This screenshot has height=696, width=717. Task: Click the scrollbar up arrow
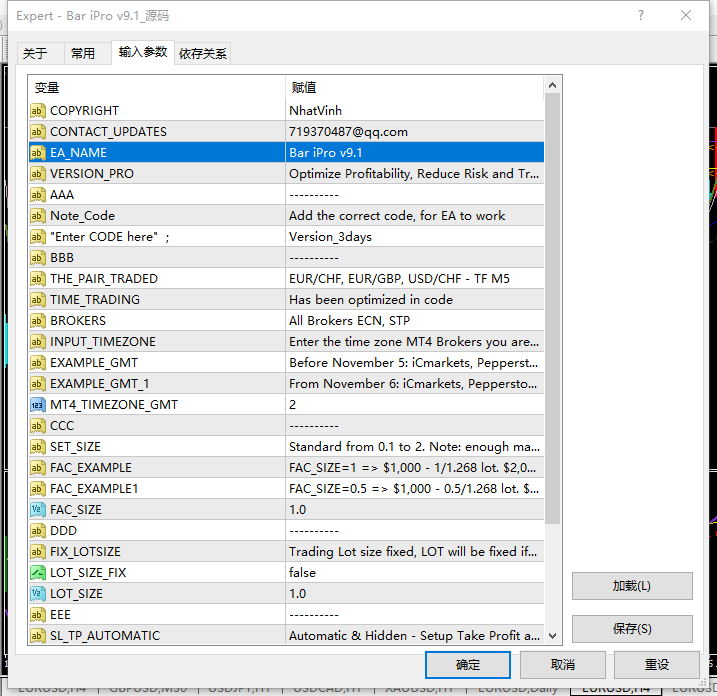(552, 86)
